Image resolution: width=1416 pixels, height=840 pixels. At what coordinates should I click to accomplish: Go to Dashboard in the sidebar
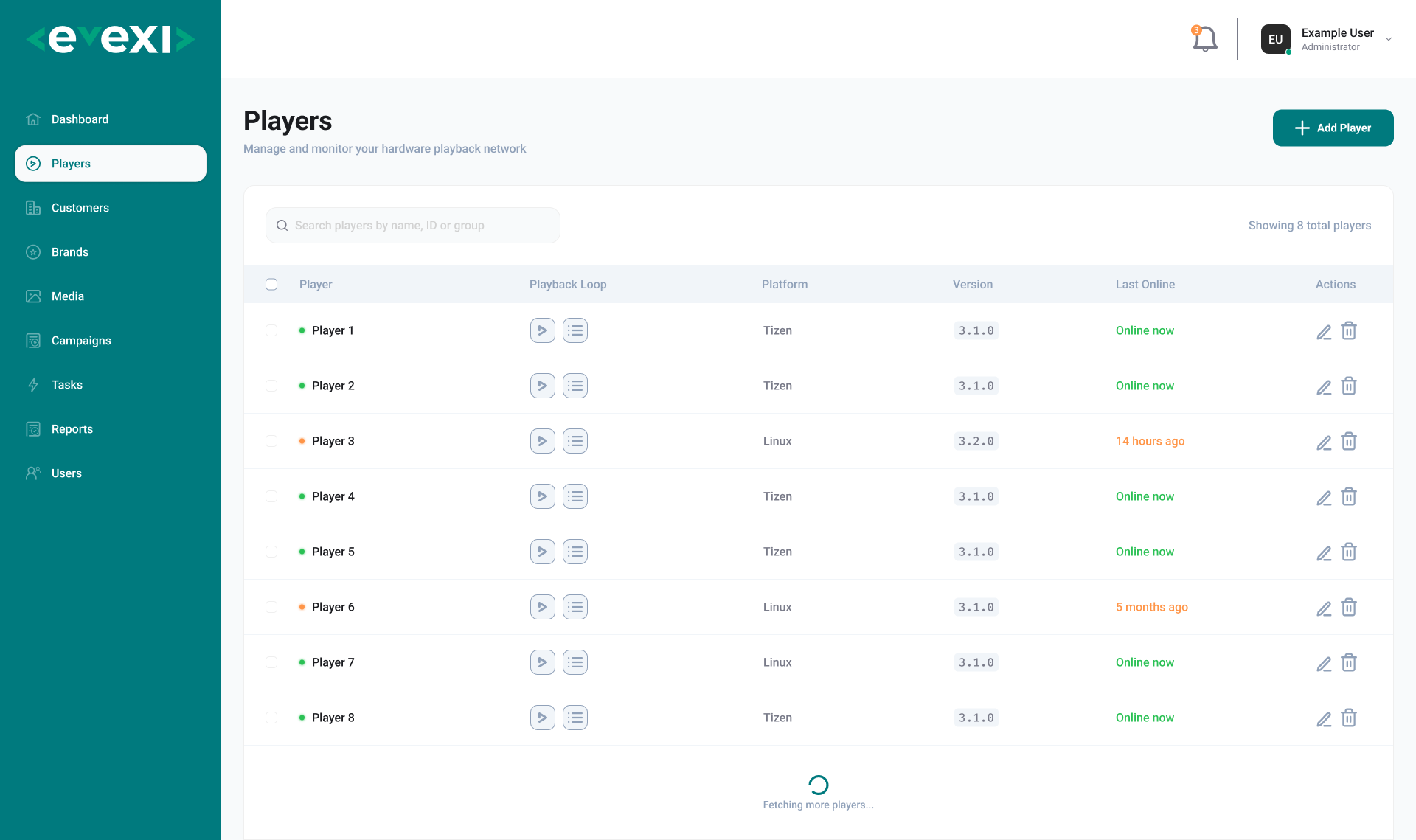(x=111, y=119)
